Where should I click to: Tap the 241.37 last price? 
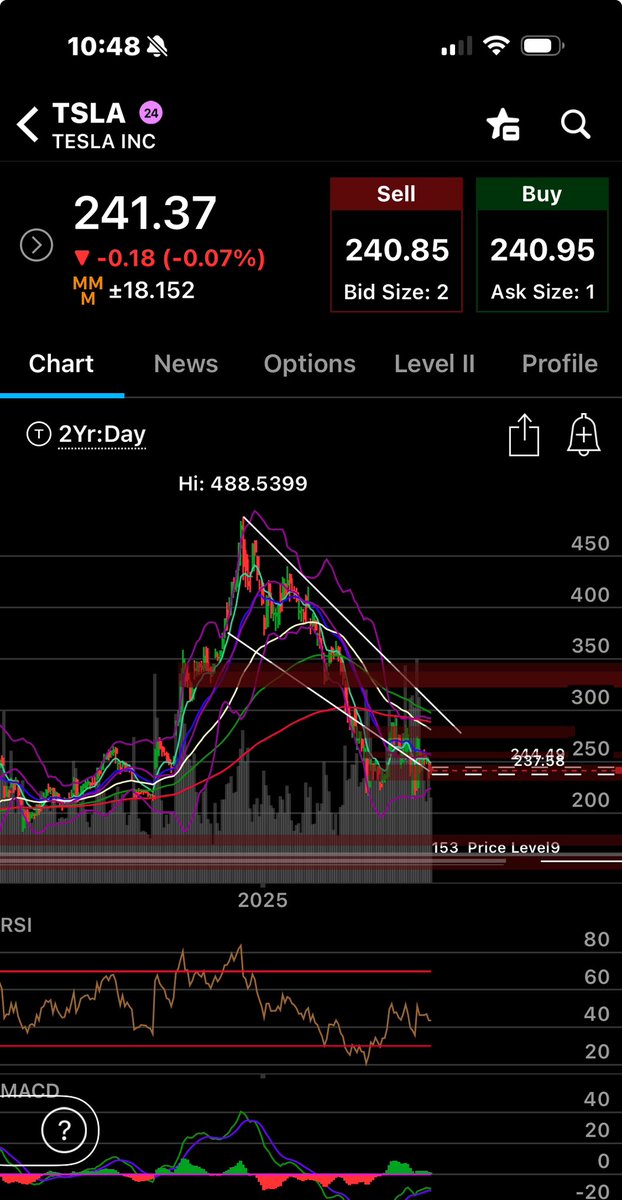(x=145, y=213)
